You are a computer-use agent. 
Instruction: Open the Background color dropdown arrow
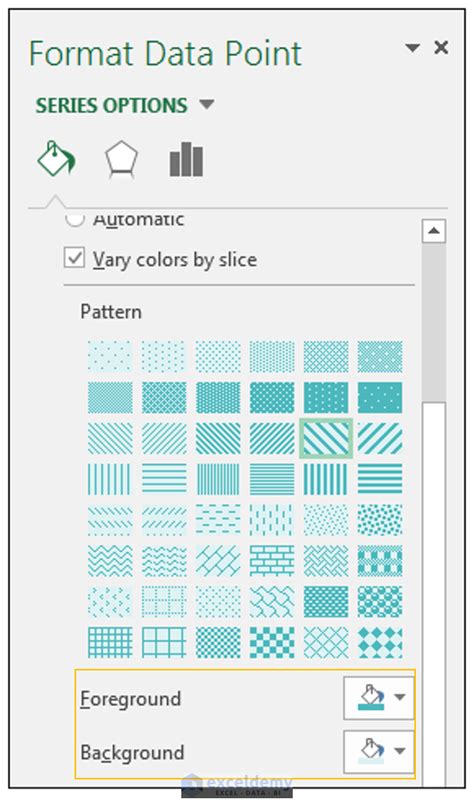pyautogui.click(x=400, y=751)
